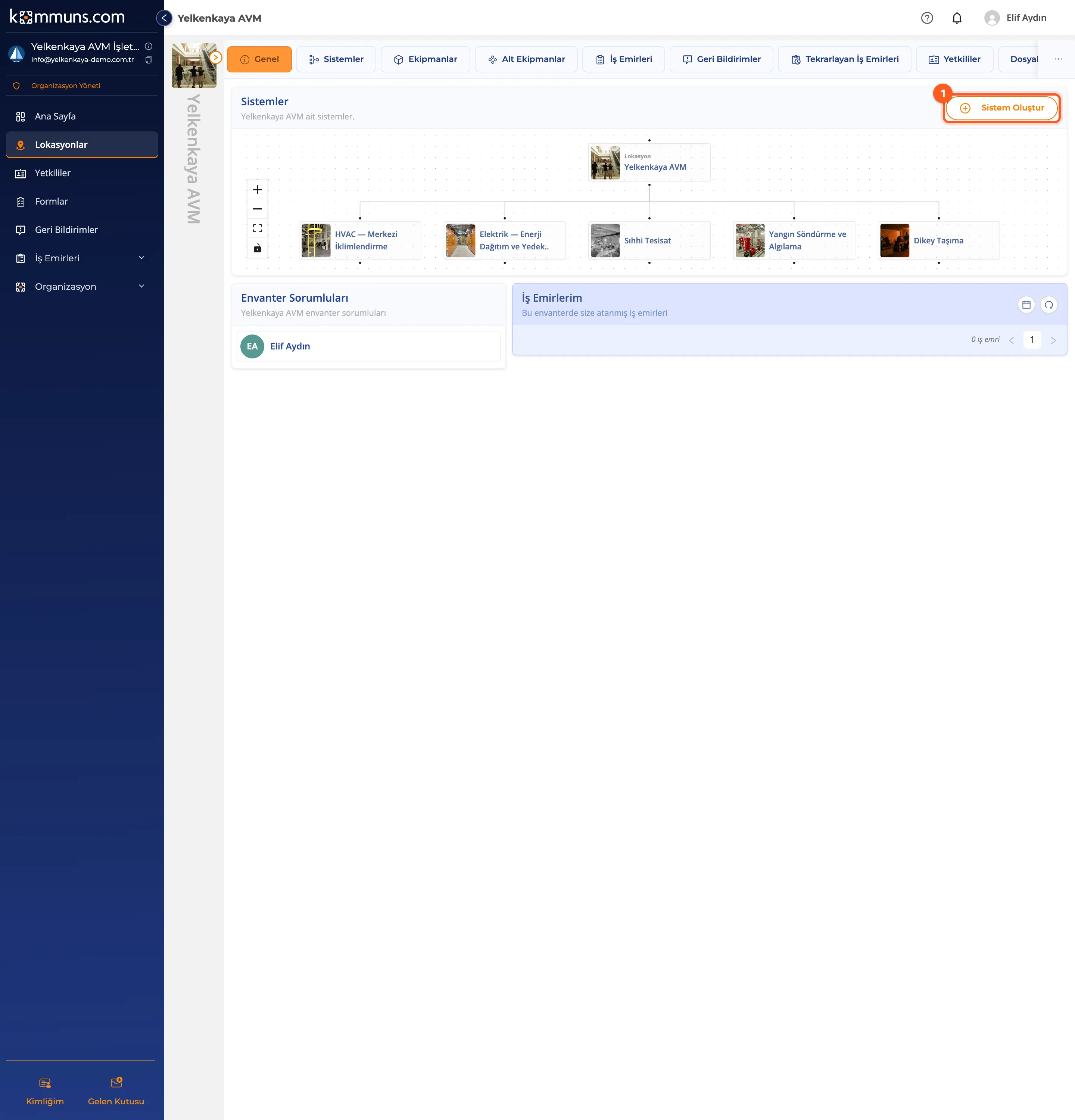The height and width of the screenshot is (1120, 1075).
Task: Open the Geri Bildirimler tab
Action: 722,59
